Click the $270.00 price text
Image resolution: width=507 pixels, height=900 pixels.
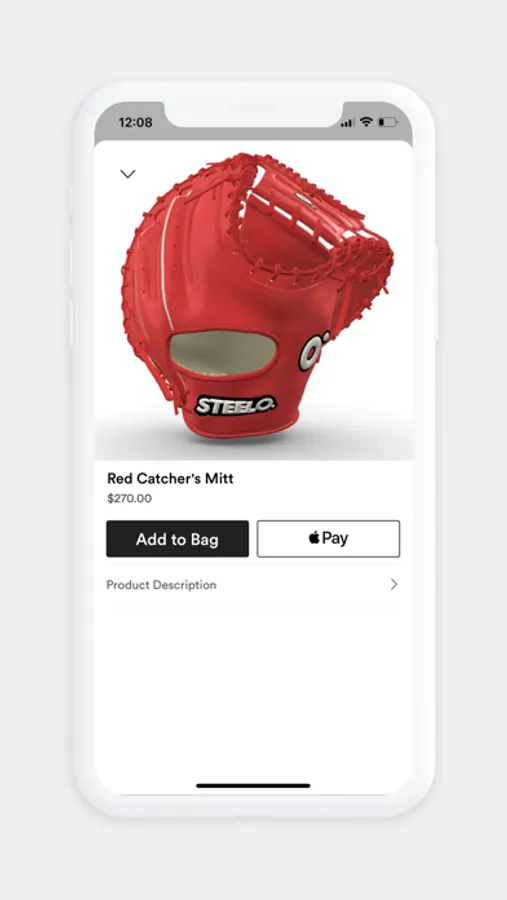coord(130,498)
